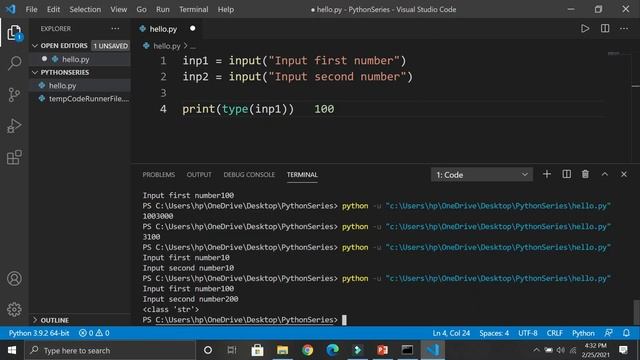Open the File menu
This screenshot has height=360, width=640.
(x=31, y=9)
